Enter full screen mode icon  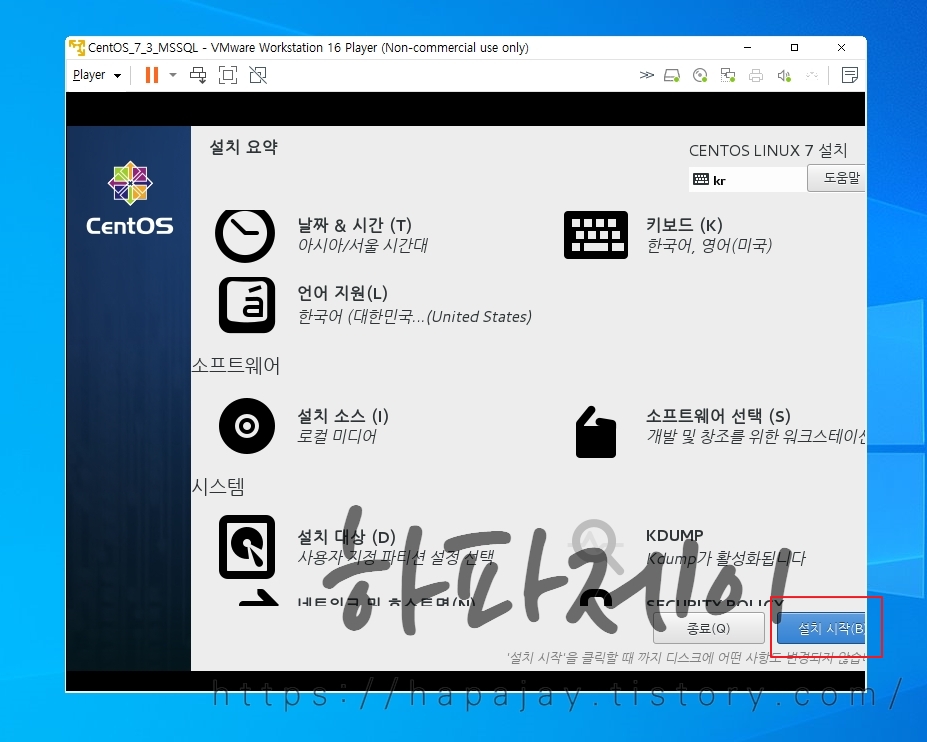[x=228, y=75]
